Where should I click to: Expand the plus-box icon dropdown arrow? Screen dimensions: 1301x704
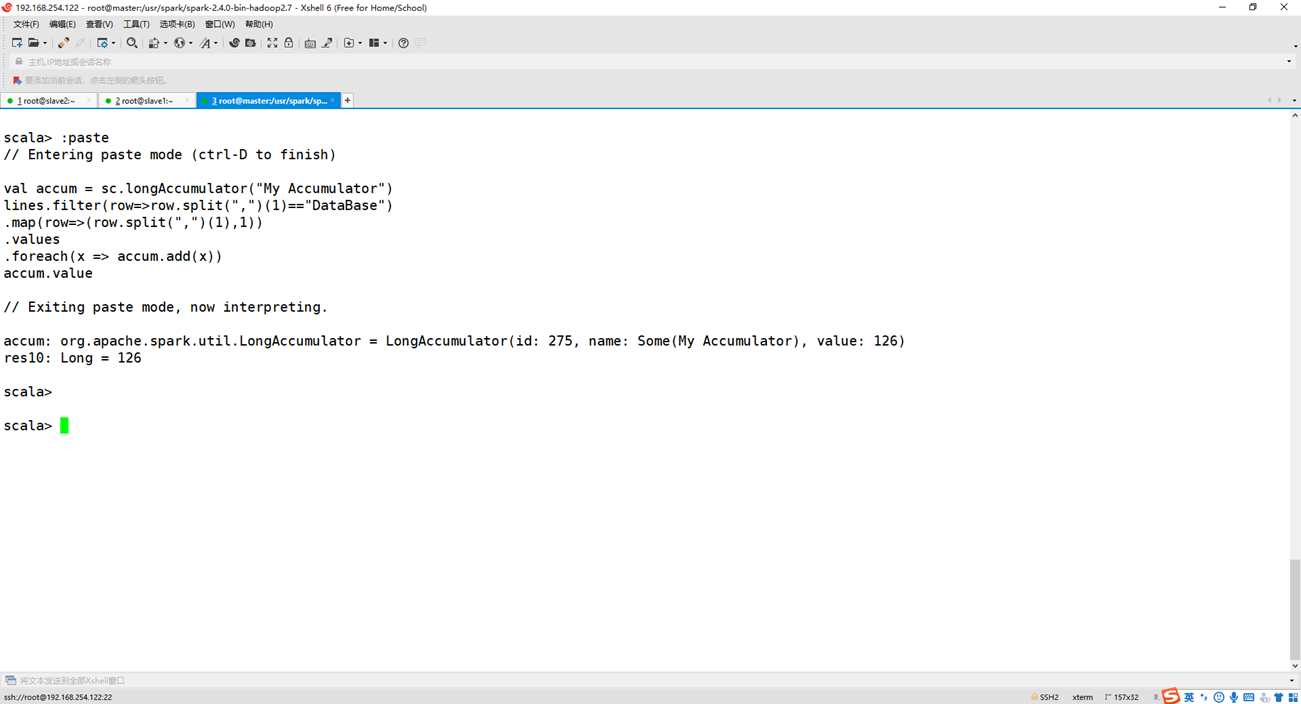(x=360, y=43)
